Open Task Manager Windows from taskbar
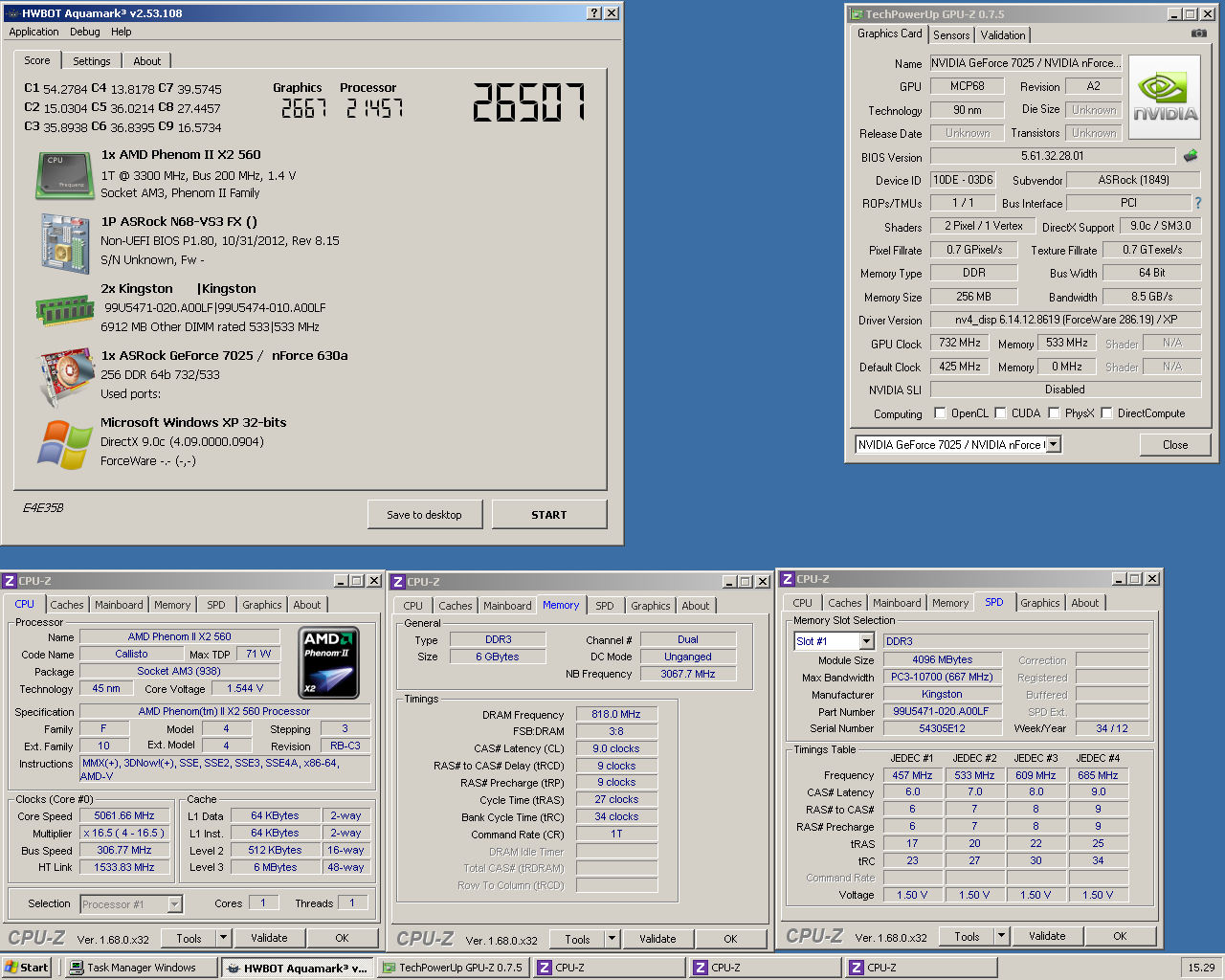The width and height of the screenshot is (1225, 980). point(141,968)
